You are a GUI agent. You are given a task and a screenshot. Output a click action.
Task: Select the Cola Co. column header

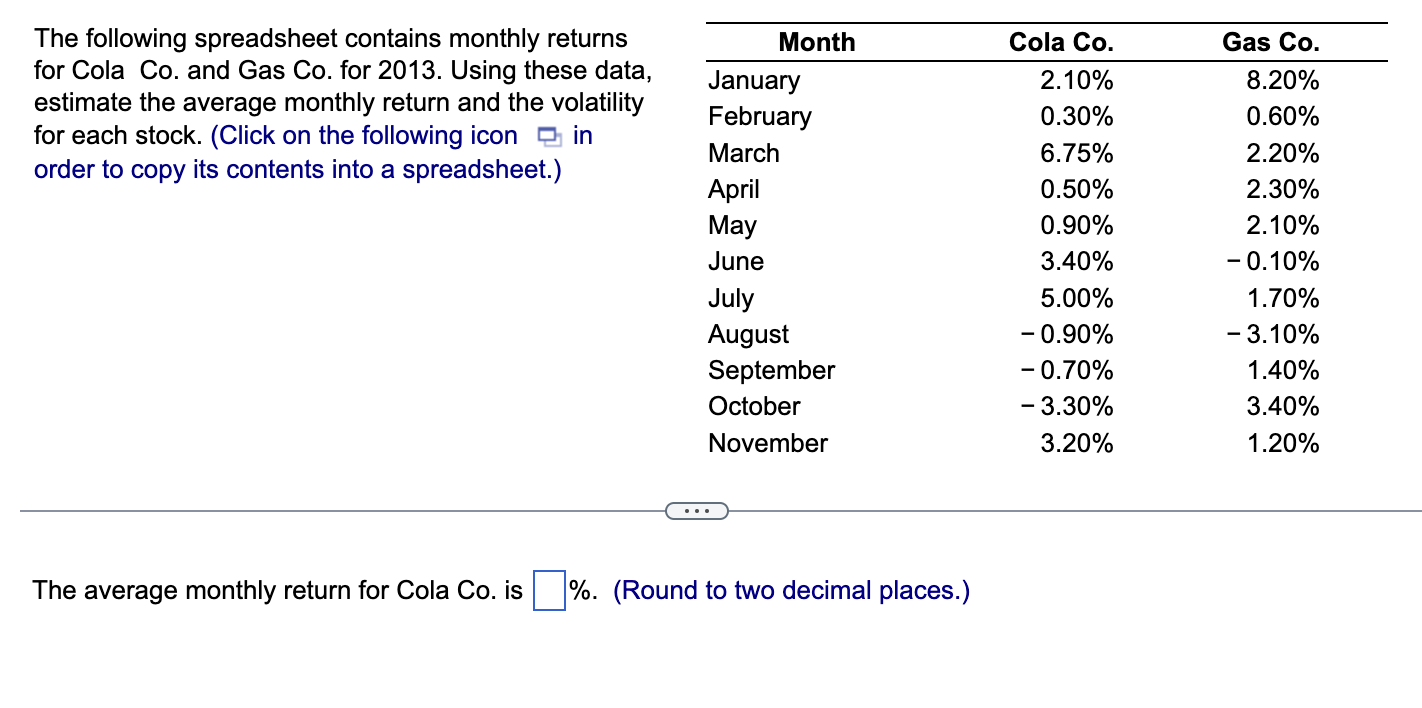(1061, 42)
